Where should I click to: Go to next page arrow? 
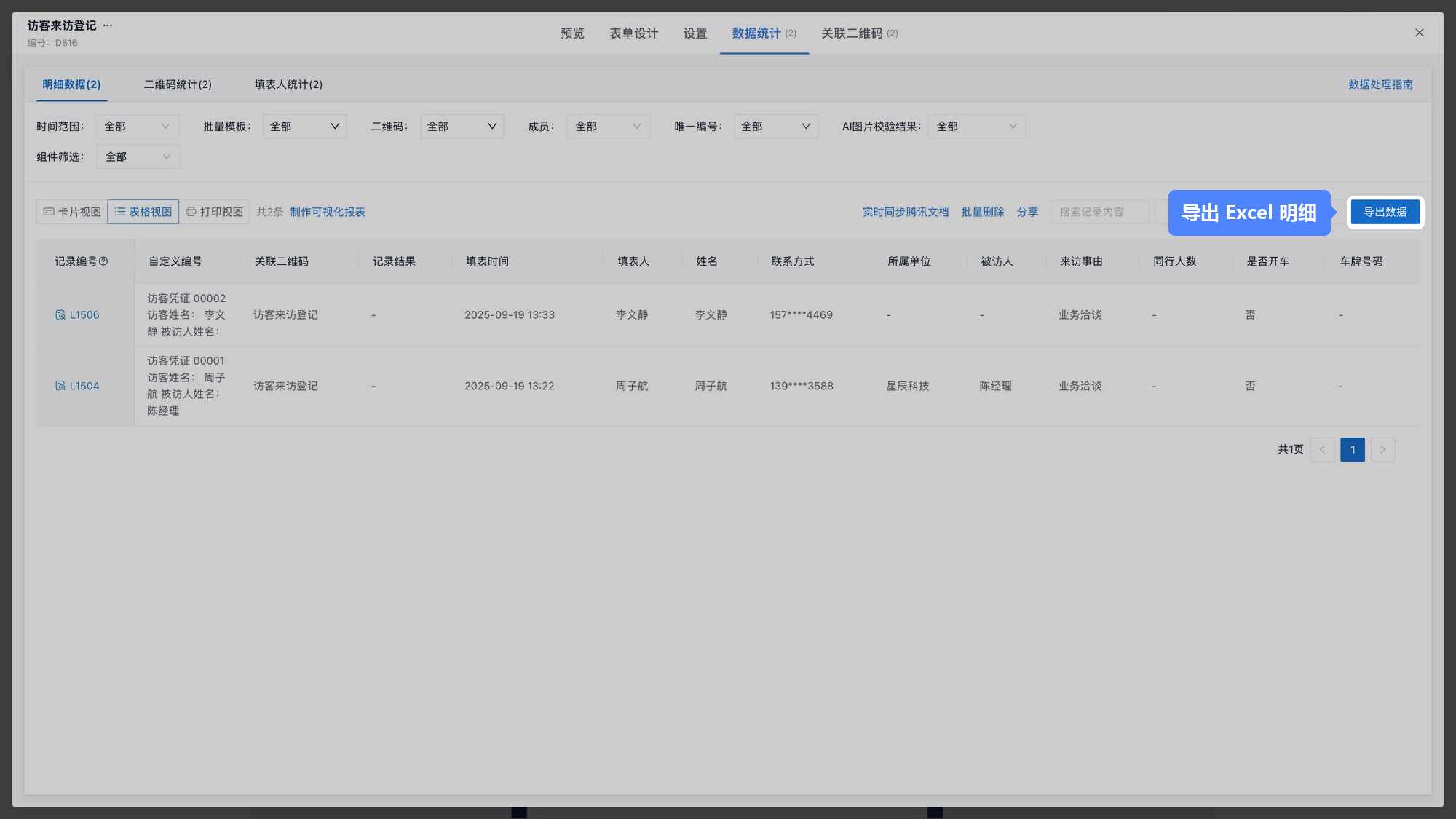click(1382, 449)
